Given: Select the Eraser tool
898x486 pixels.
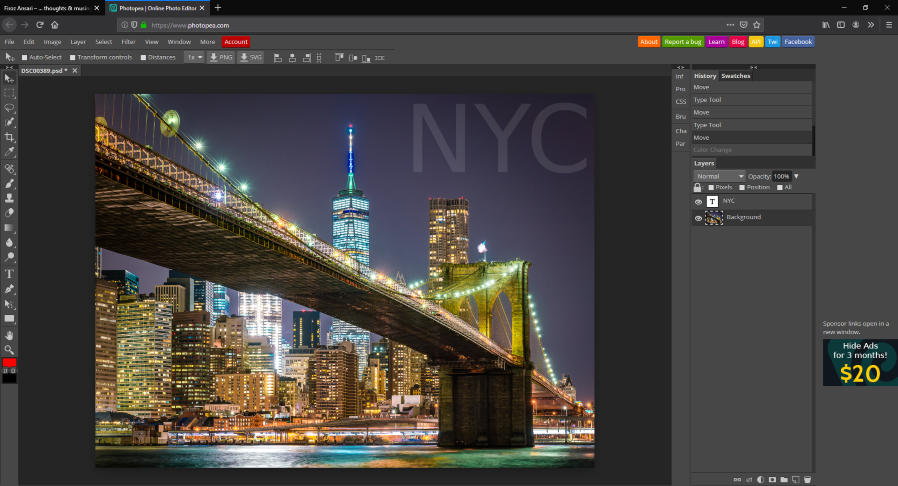Looking at the screenshot, I should pyautogui.click(x=9, y=213).
